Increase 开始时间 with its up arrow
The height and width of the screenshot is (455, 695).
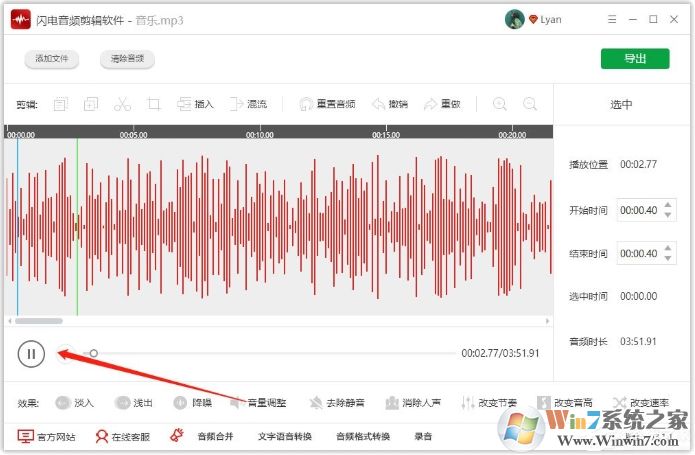(x=668, y=205)
